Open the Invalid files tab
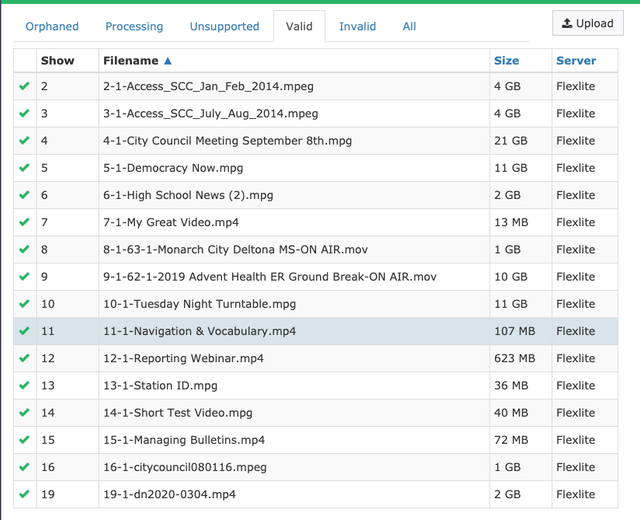Viewport: 640px width, 520px height. [x=358, y=27]
